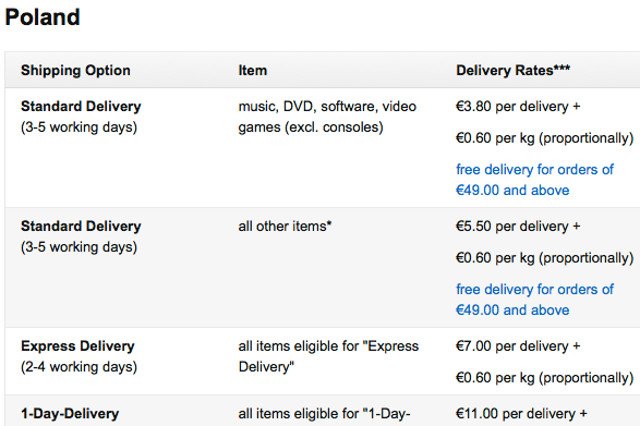
Task: Click the €5.50 per delivery rate
Action: pyautogui.click(x=518, y=226)
